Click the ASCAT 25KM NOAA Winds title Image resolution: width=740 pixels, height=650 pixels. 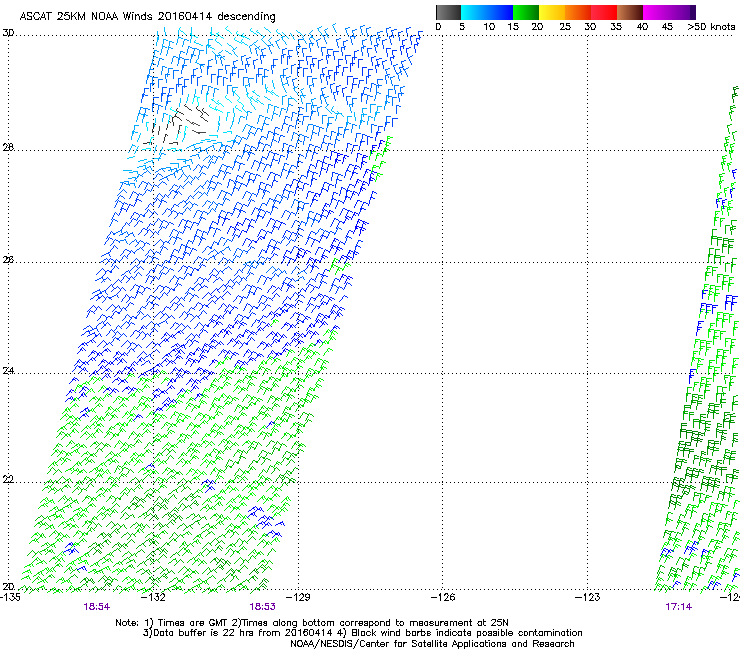(x=147, y=16)
